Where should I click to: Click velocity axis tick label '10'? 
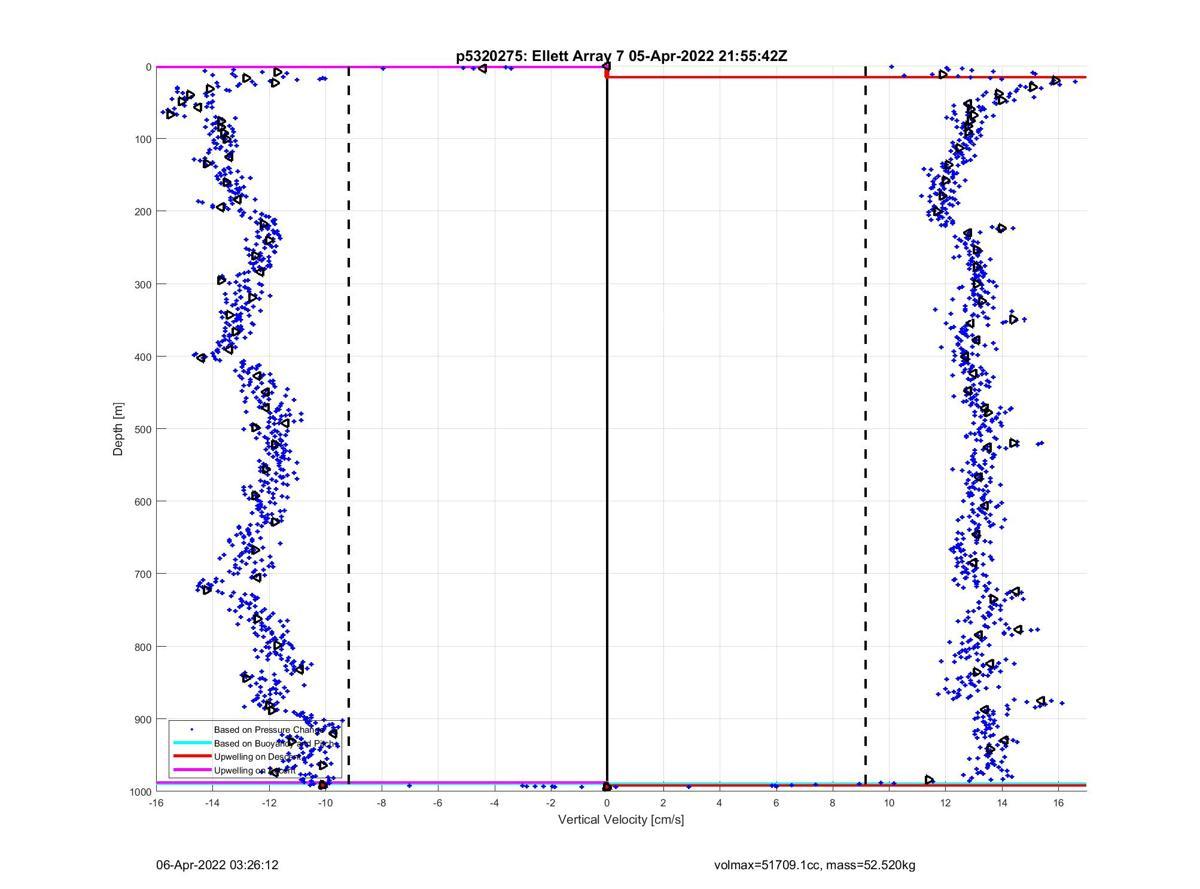[889, 803]
